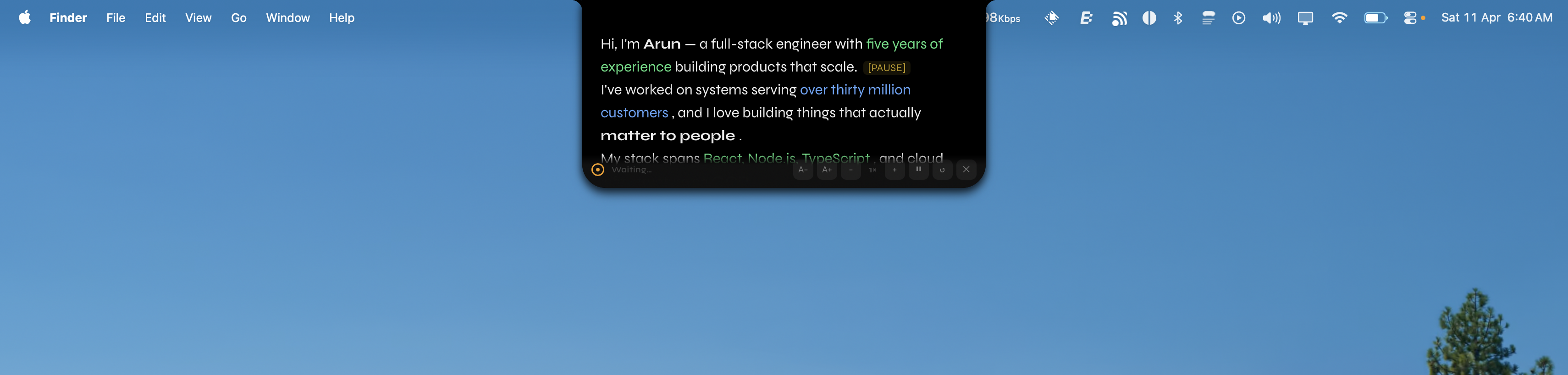Open the Go menu in Finder
Screen dimensions: 1568x375
click(238, 18)
